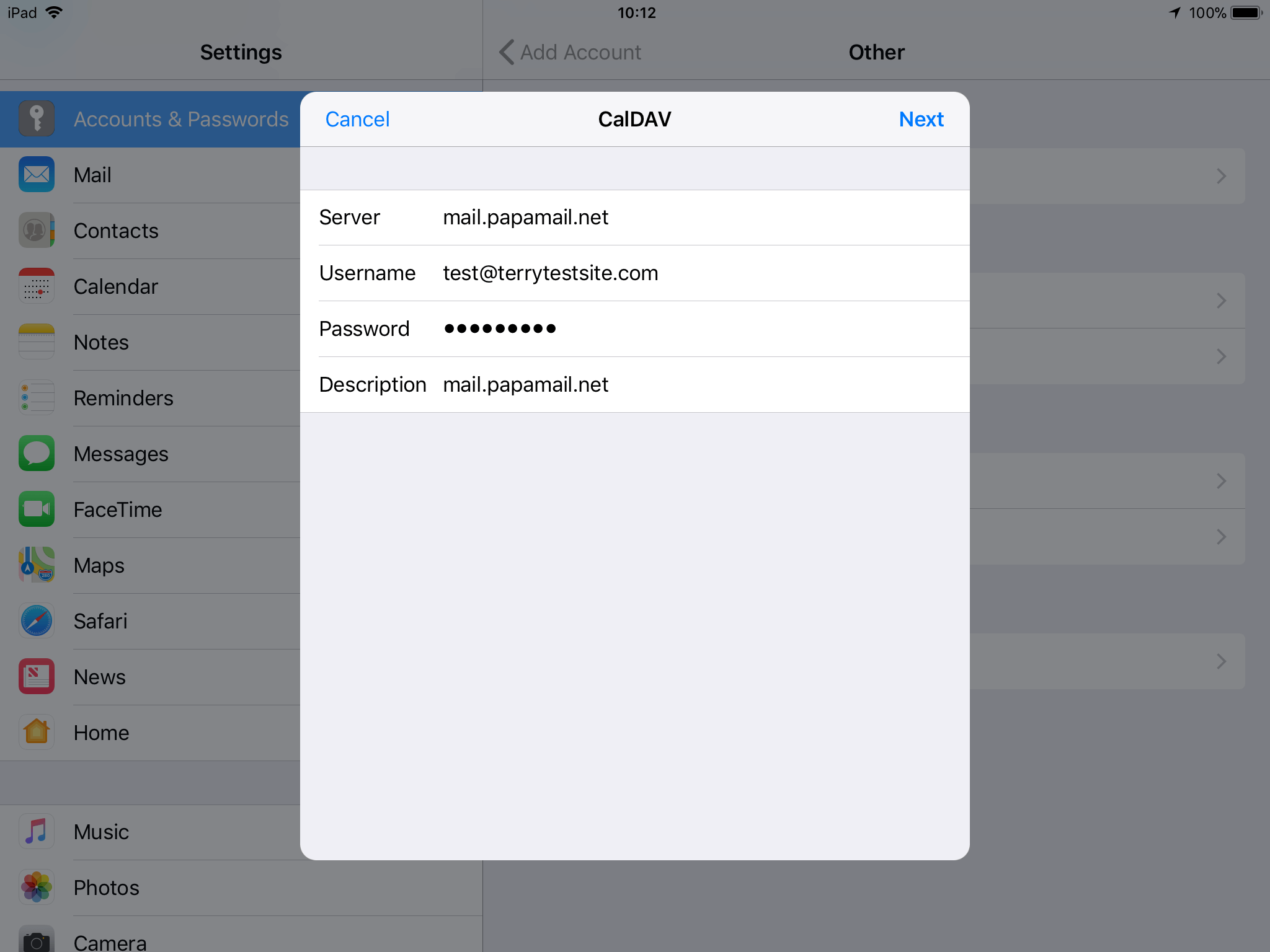Tap the News icon
The width and height of the screenshot is (1270, 952).
click(x=37, y=676)
